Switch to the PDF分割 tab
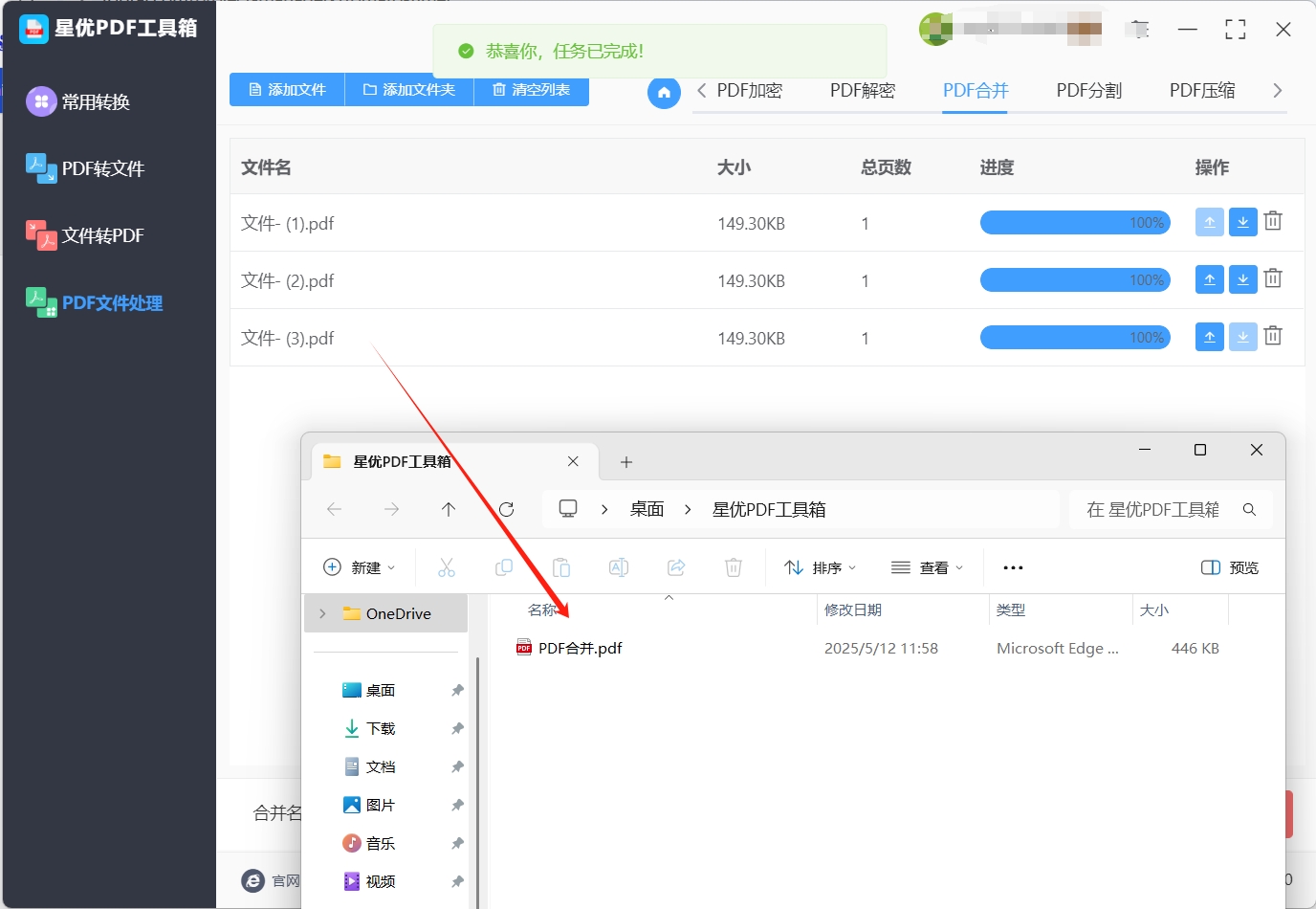Viewport: 1316px width, 909px height. [x=1089, y=91]
